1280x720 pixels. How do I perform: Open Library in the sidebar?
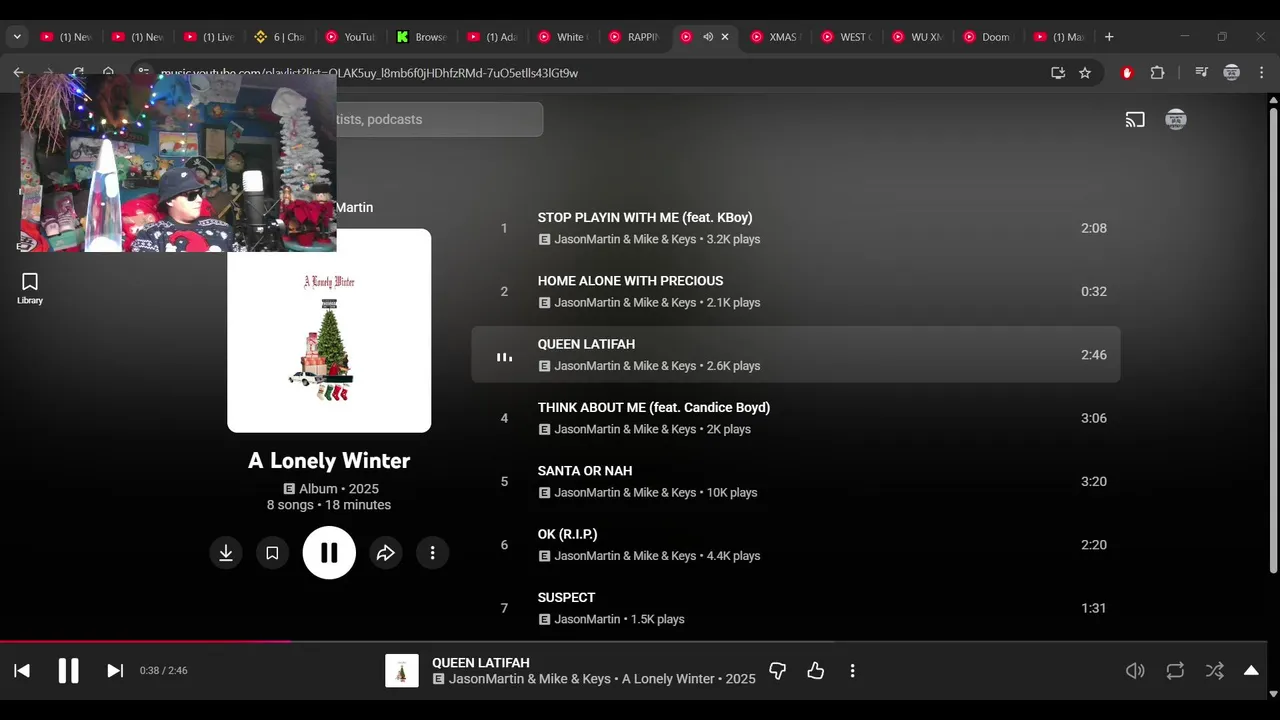point(30,289)
